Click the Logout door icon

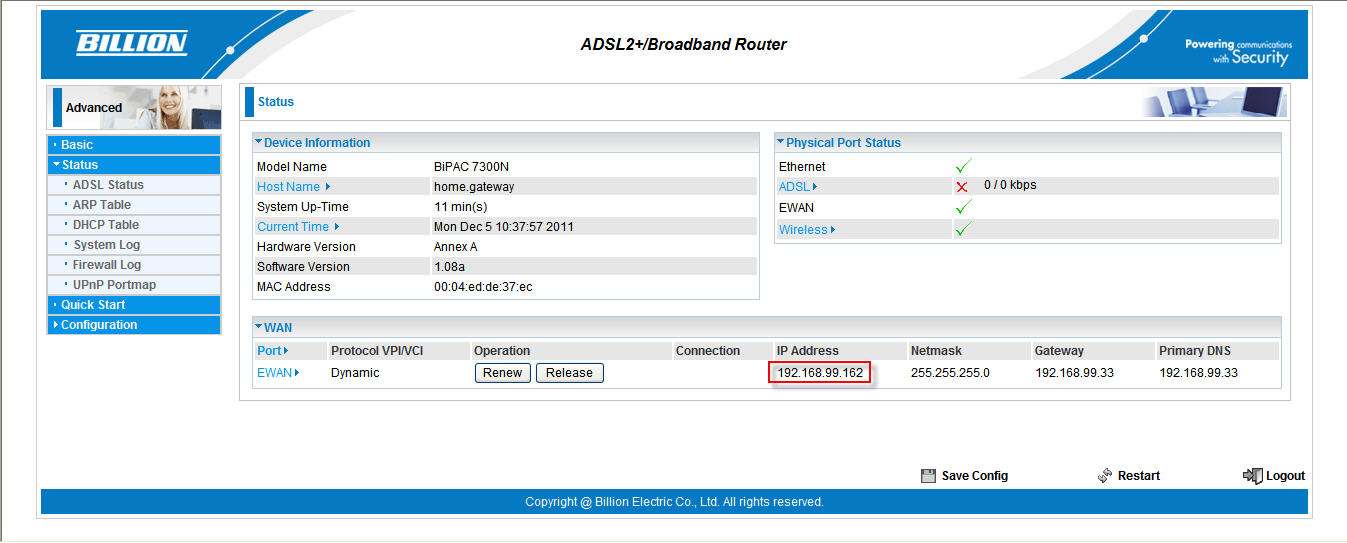pyautogui.click(x=1252, y=476)
